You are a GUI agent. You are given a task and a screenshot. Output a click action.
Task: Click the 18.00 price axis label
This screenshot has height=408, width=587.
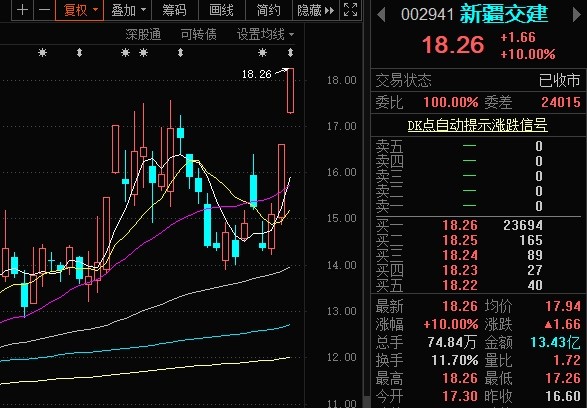[x=341, y=80]
